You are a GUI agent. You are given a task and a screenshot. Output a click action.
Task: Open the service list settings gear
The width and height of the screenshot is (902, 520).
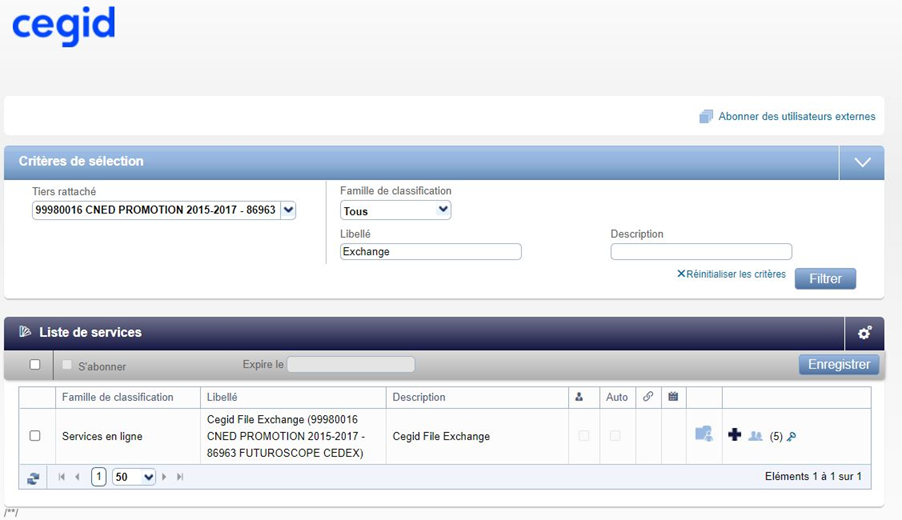864,333
